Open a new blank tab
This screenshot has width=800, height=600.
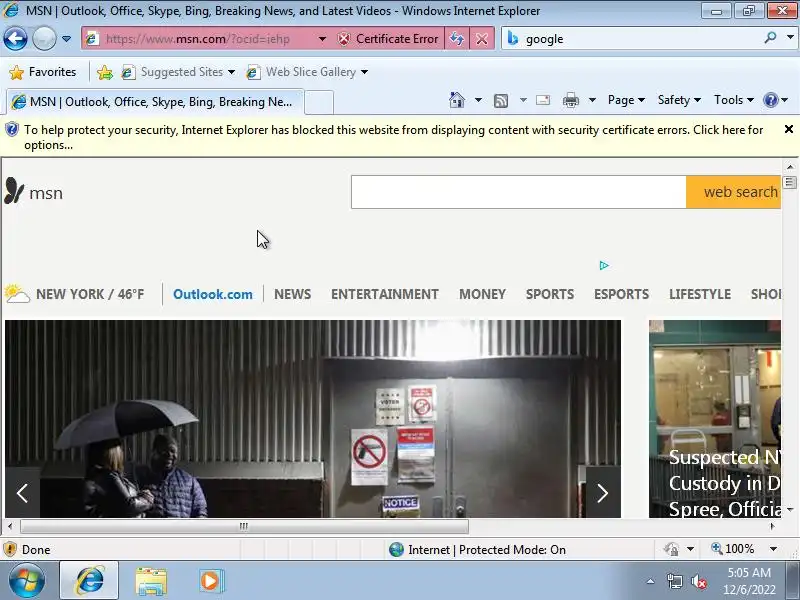(x=319, y=102)
